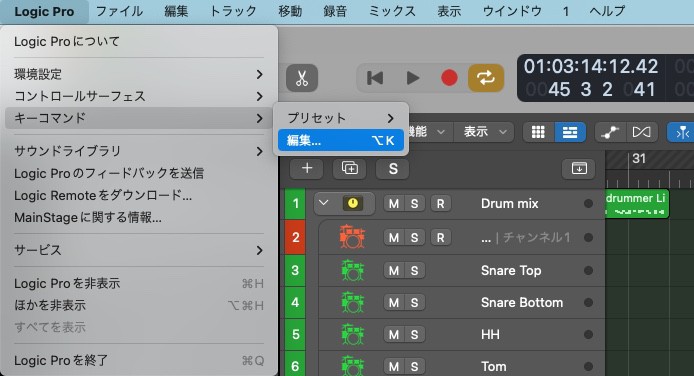Click the blue catch playhead icon
Image resolution: width=694 pixels, height=376 pixels.
(x=681, y=132)
